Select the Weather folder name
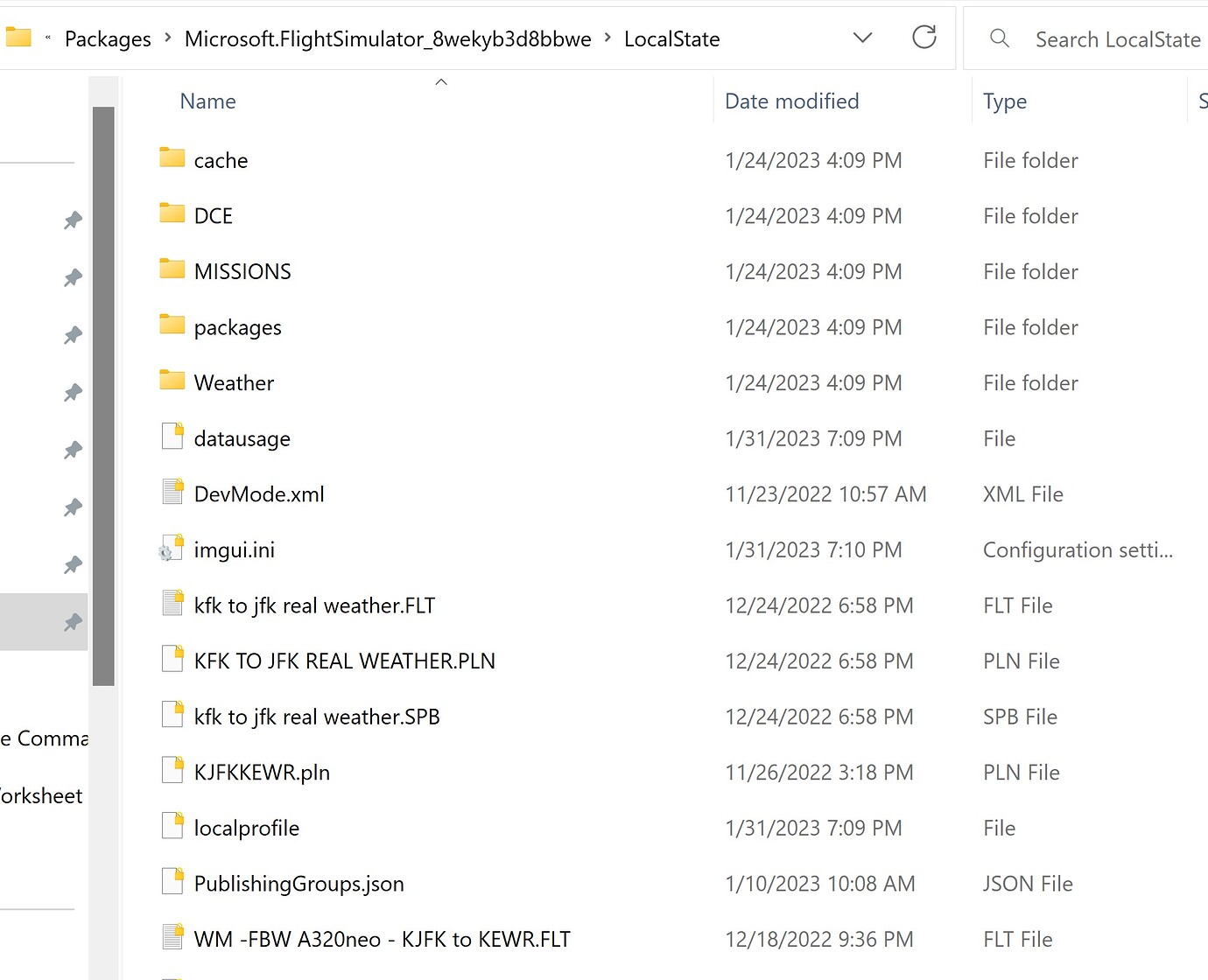1208x980 pixels. pyautogui.click(x=234, y=383)
